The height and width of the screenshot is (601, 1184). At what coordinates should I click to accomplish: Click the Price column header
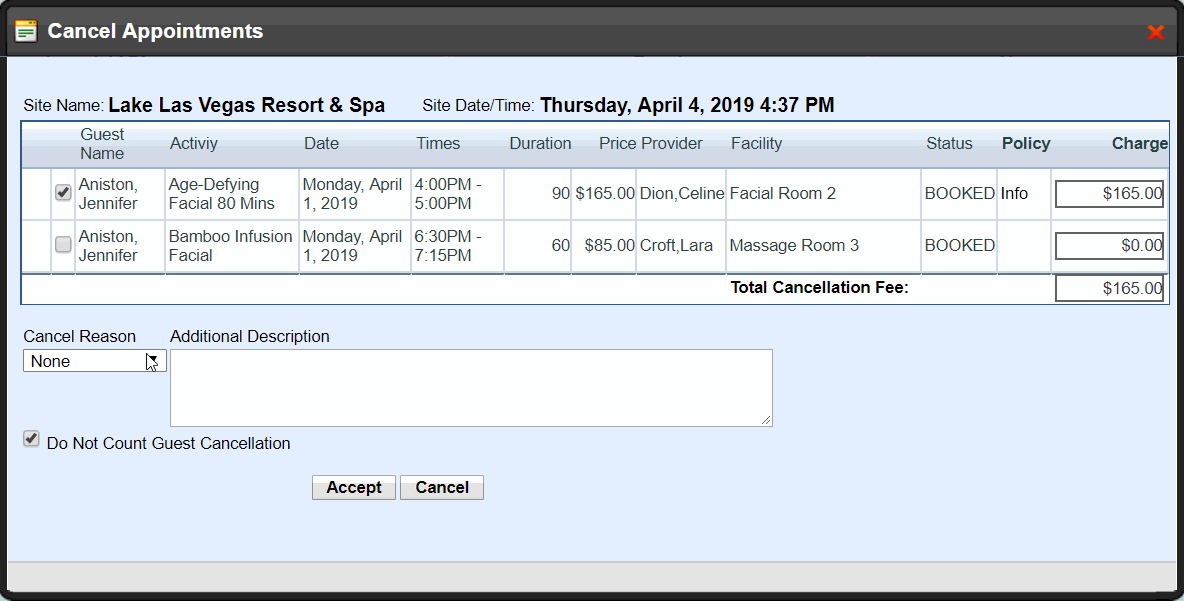click(x=618, y=143)
